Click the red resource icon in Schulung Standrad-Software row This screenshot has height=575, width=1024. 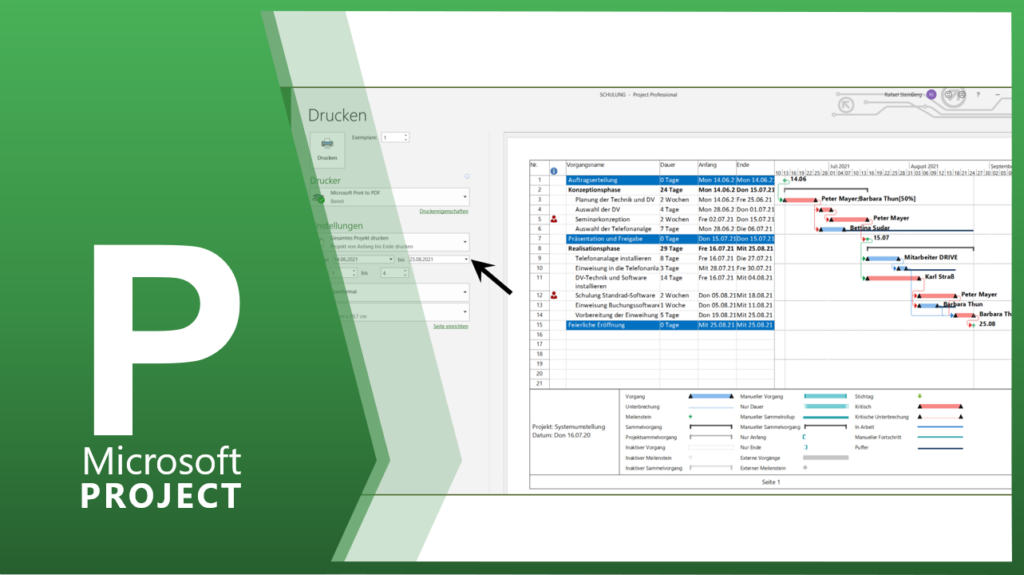(x=554, y=295)
